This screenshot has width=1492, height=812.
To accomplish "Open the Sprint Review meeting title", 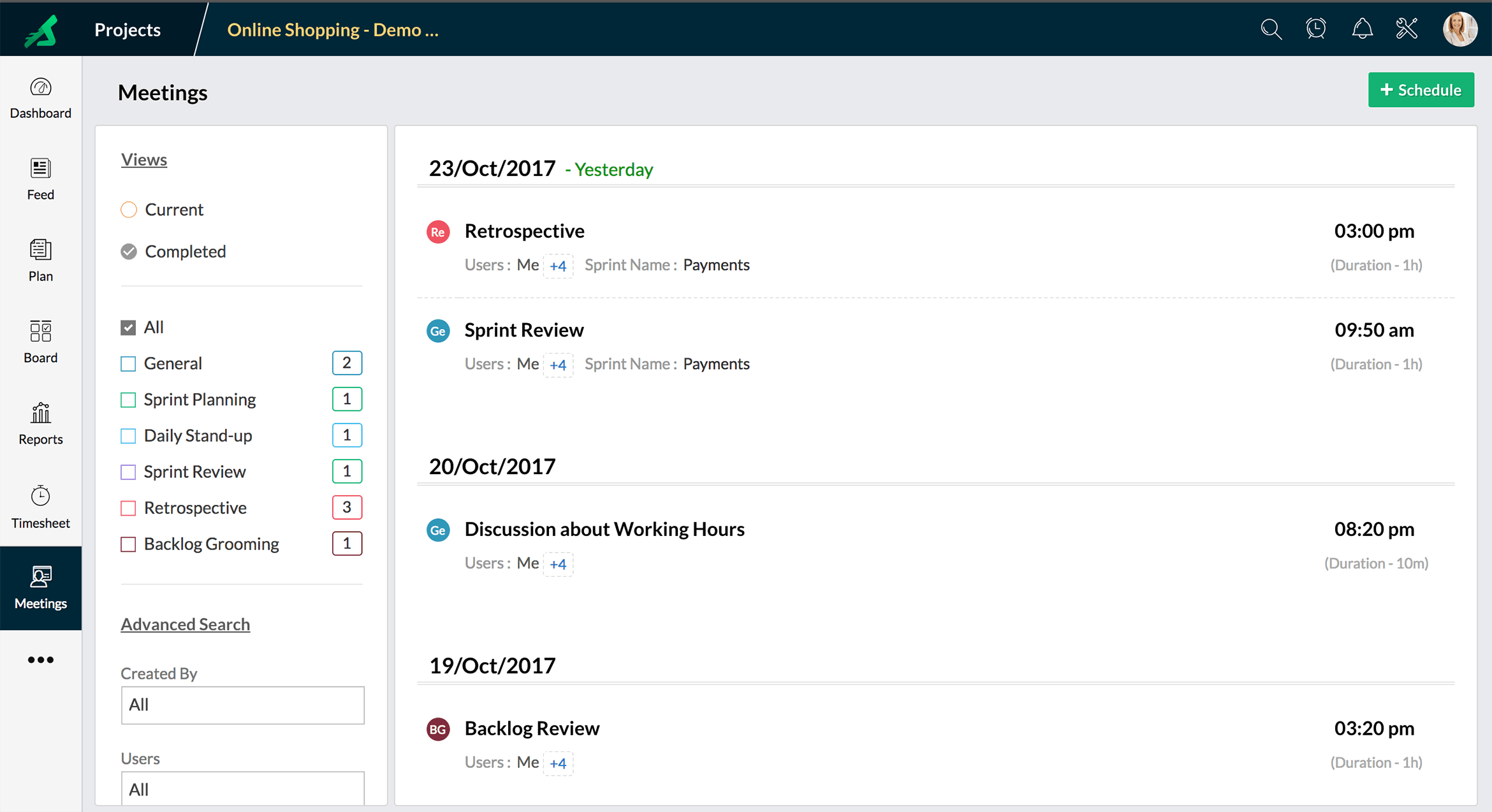I will coord(524,330).
